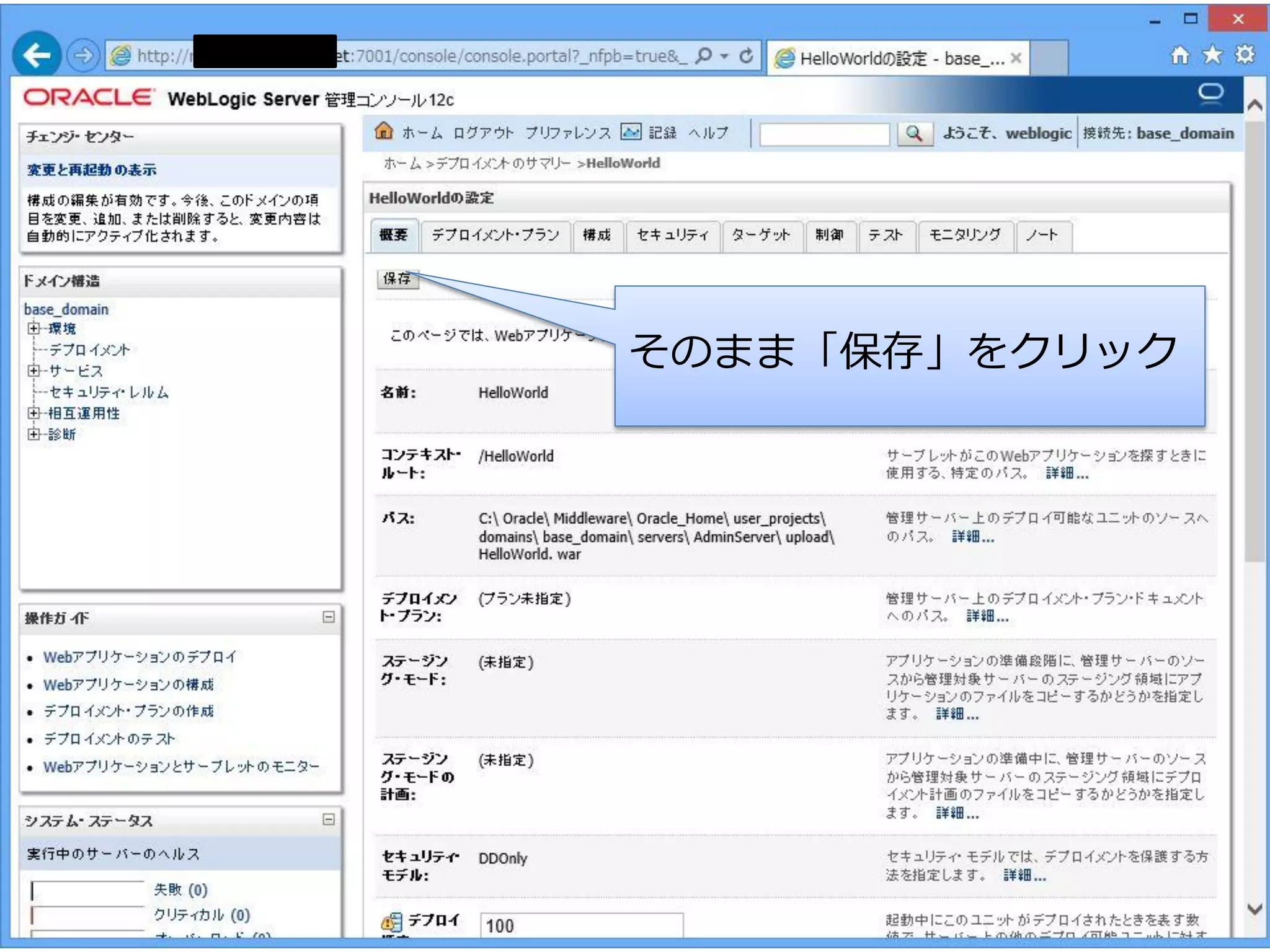Image resolution: width=1270 pixels, height=952 pixels.
Task: Click the ログアウト link
Action: tap(483, 133)
